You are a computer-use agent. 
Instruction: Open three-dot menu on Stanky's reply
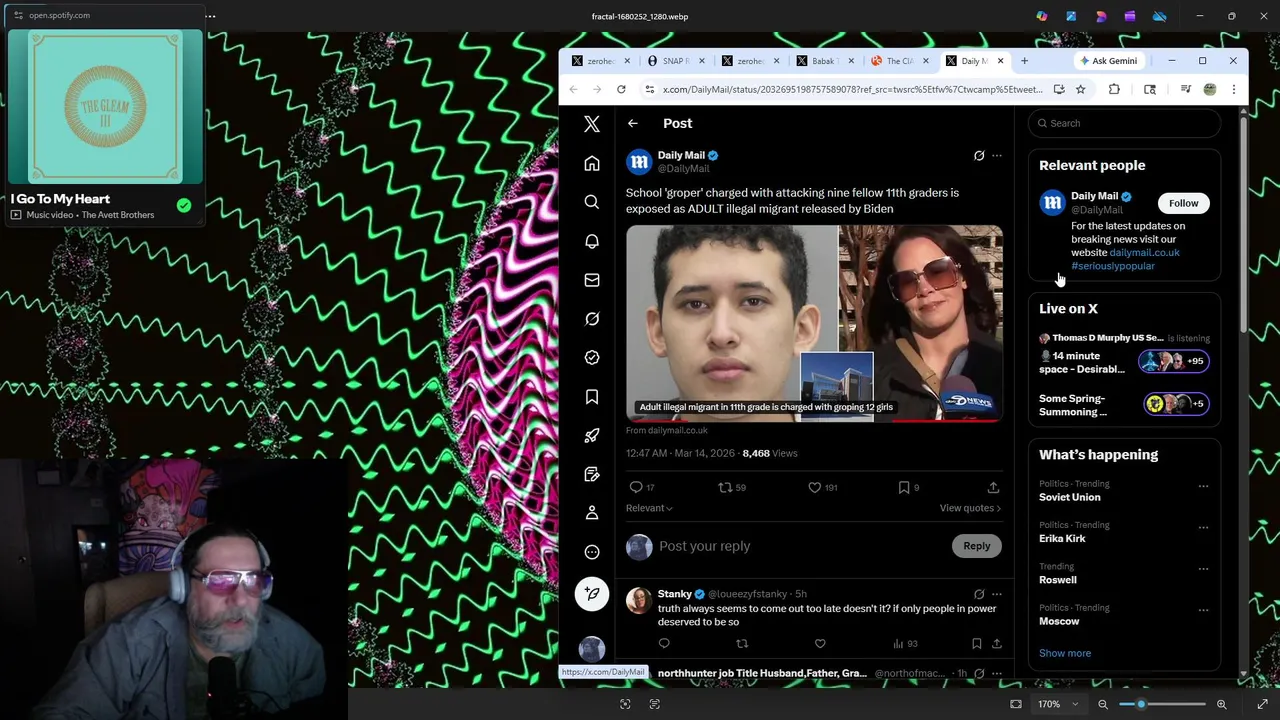tap(997, 594)
